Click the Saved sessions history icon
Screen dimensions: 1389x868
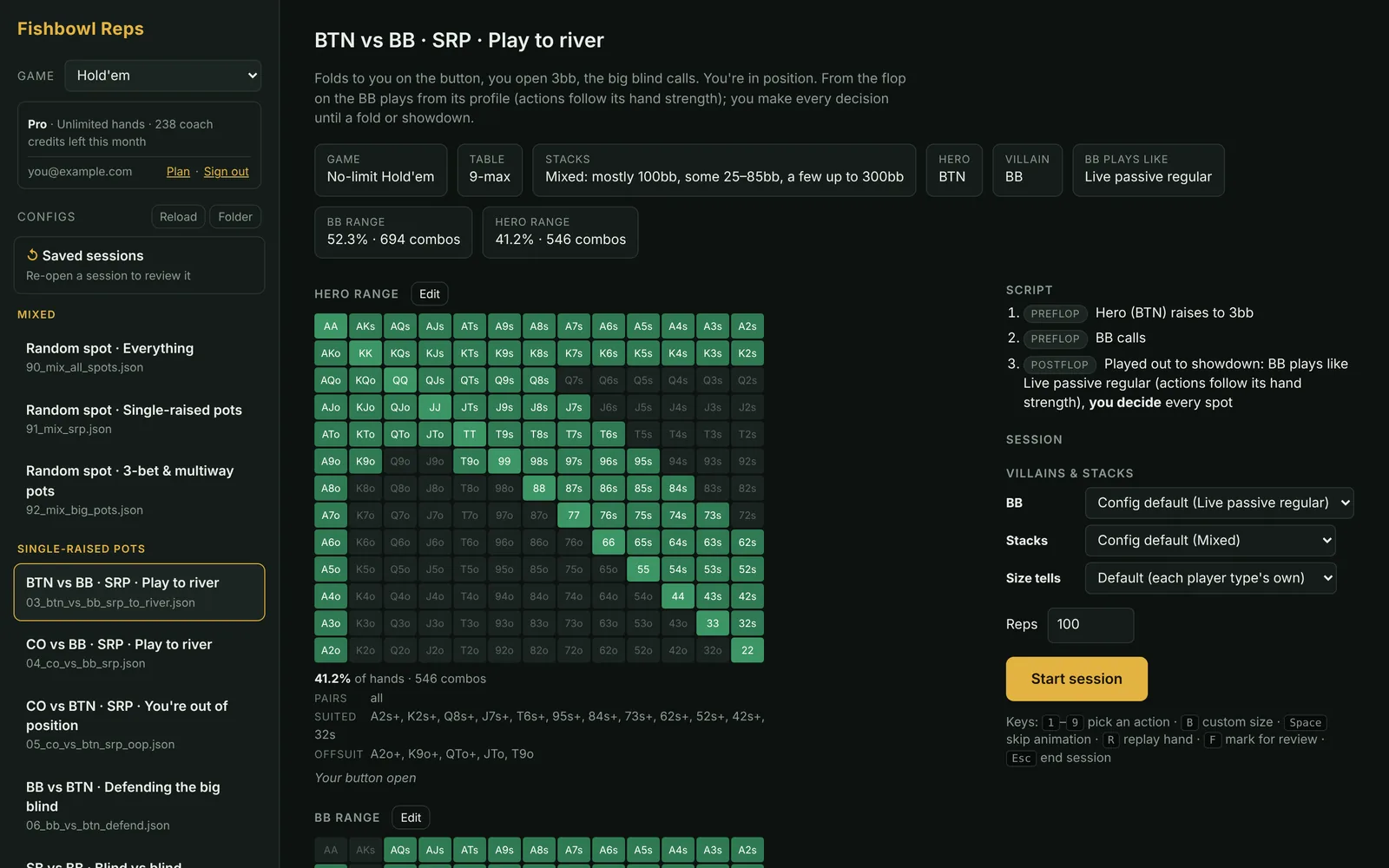coord(32,255)
